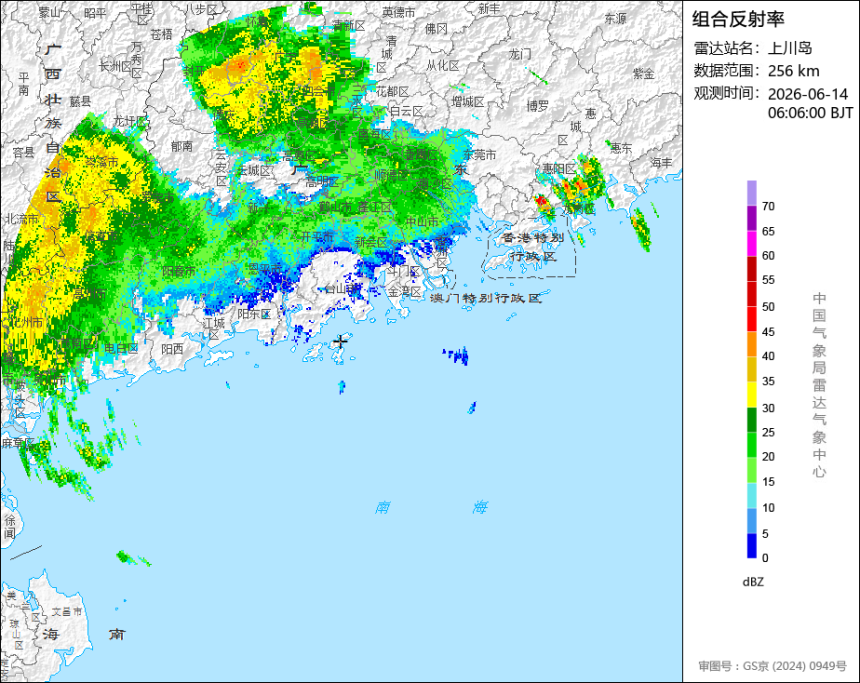Viewport: 860px width, 683px height.
Task: Click the 中山市 map label
Action: pyautogui.click(x=422, y=222)
